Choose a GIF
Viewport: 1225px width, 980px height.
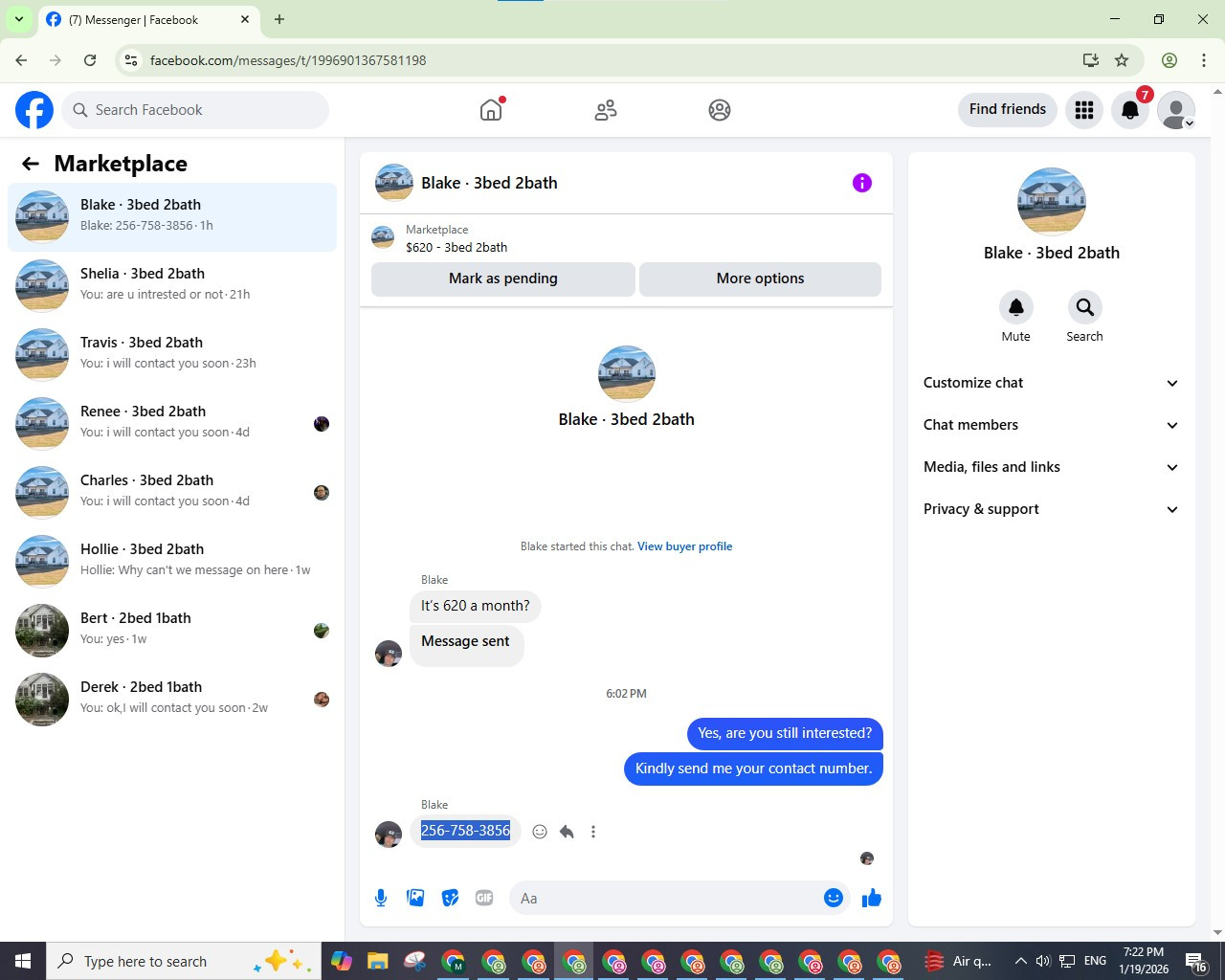[484, 898]
